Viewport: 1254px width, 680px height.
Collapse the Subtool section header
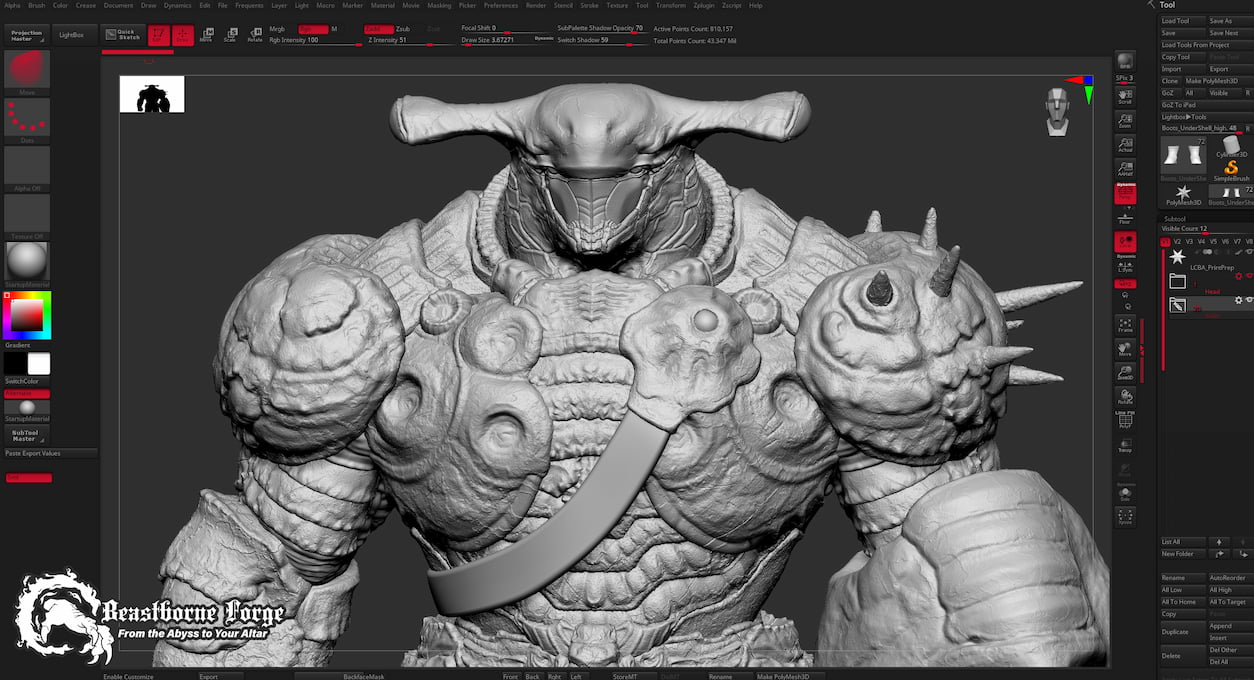[x=1176, y=218]
